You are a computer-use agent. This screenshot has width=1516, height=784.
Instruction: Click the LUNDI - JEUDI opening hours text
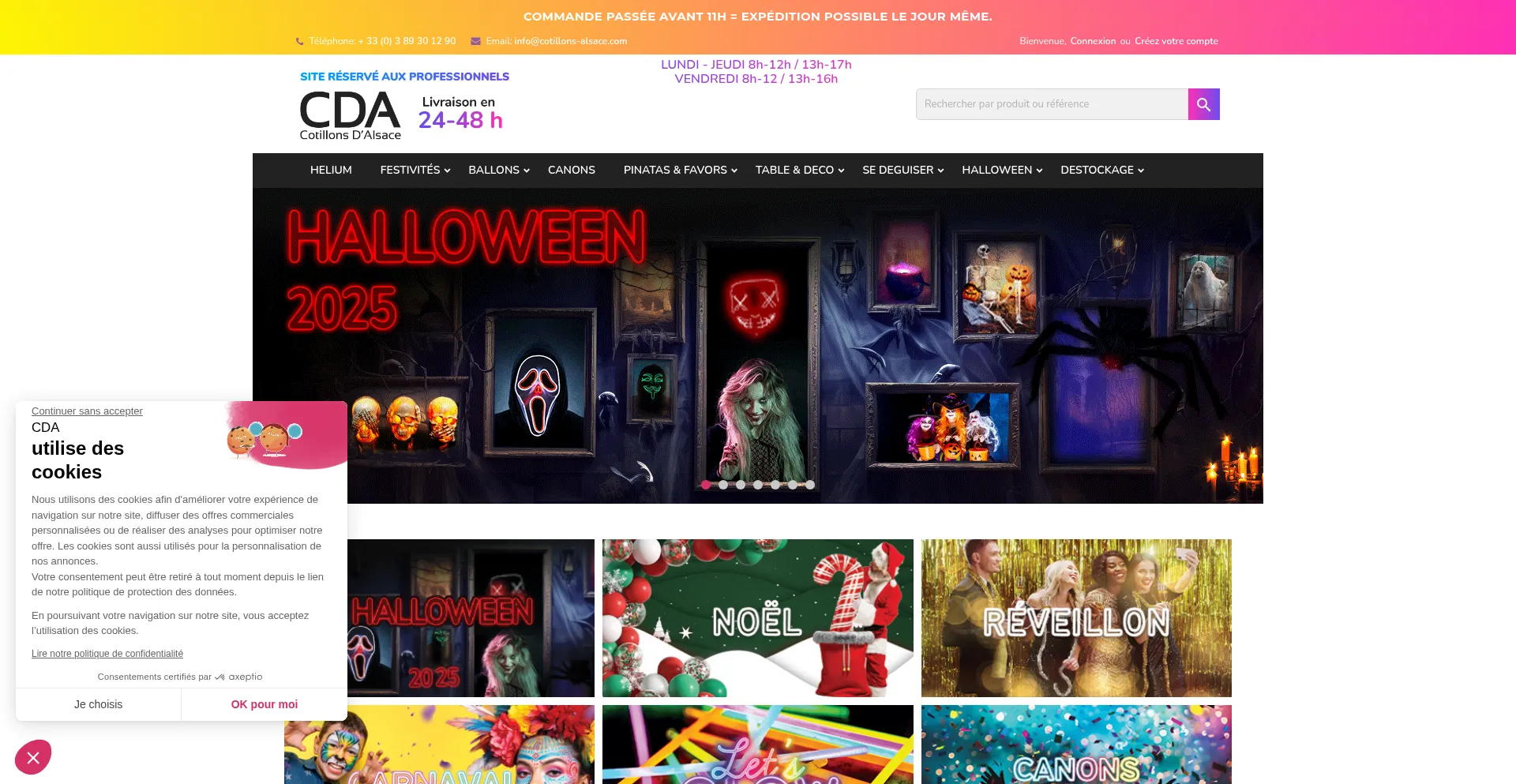pos(756,65)
